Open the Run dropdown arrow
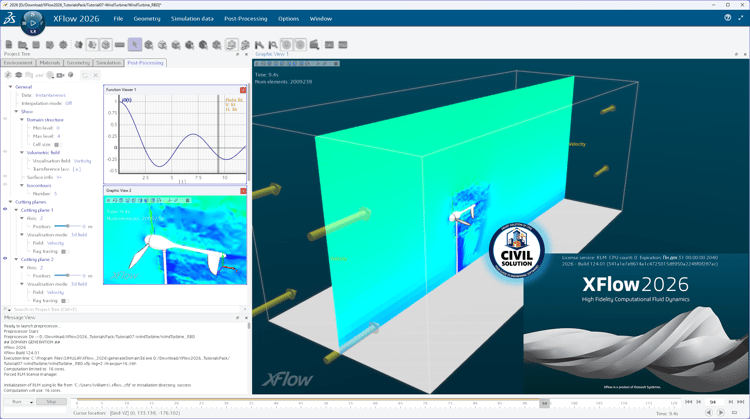 point(31,402)
